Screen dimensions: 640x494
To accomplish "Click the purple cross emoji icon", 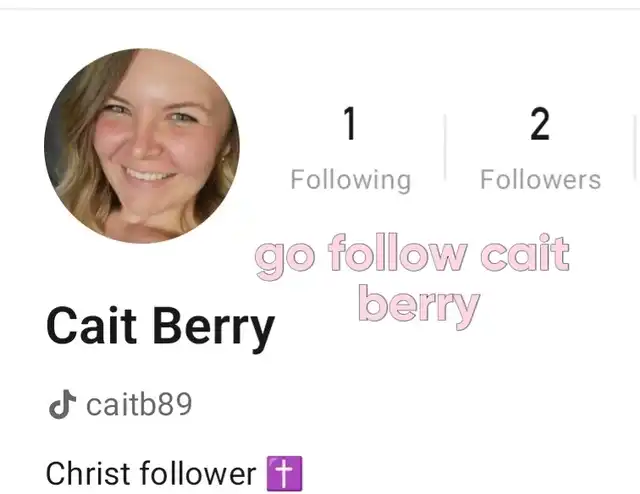I will (x=284, y=474).
